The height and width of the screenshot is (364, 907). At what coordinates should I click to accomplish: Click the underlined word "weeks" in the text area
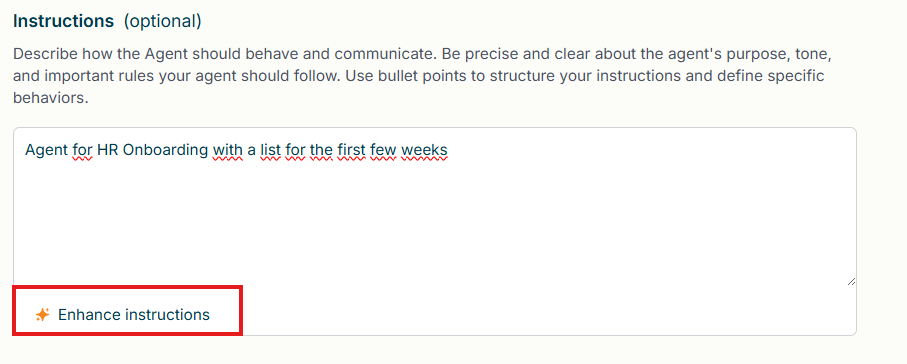(x=424, y=150)
